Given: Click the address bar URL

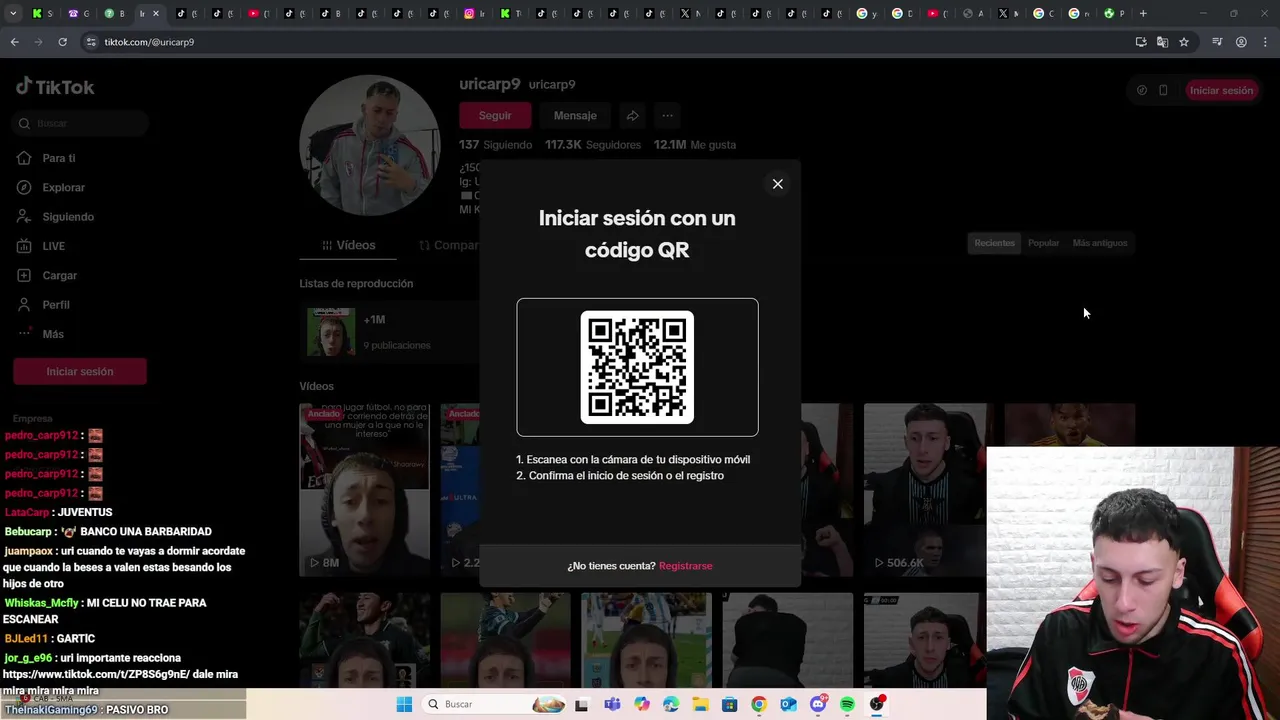Looking at the screenshot, I should tap(150, 42).
